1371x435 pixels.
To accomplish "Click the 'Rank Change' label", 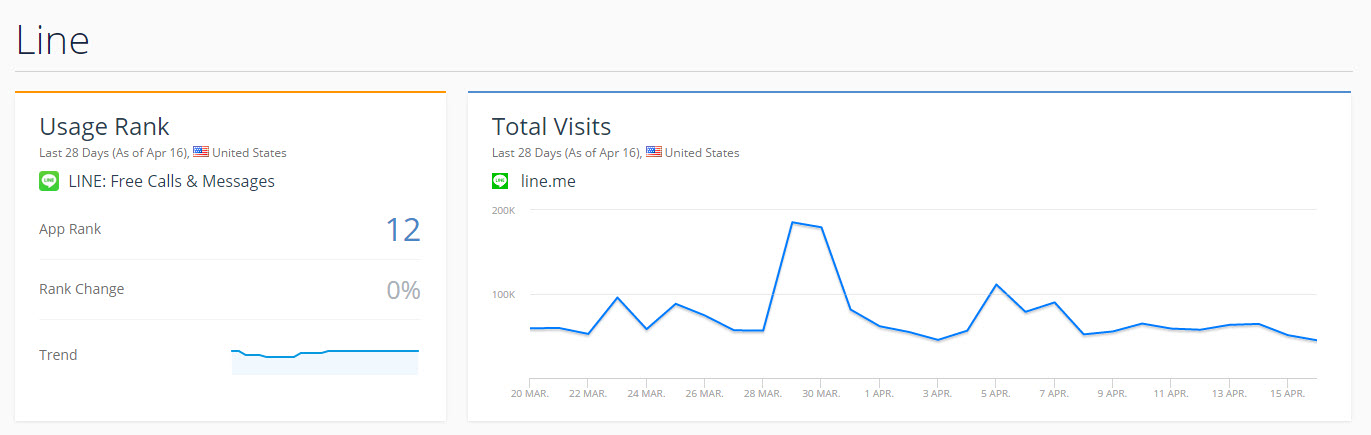I will coord(82,289).
